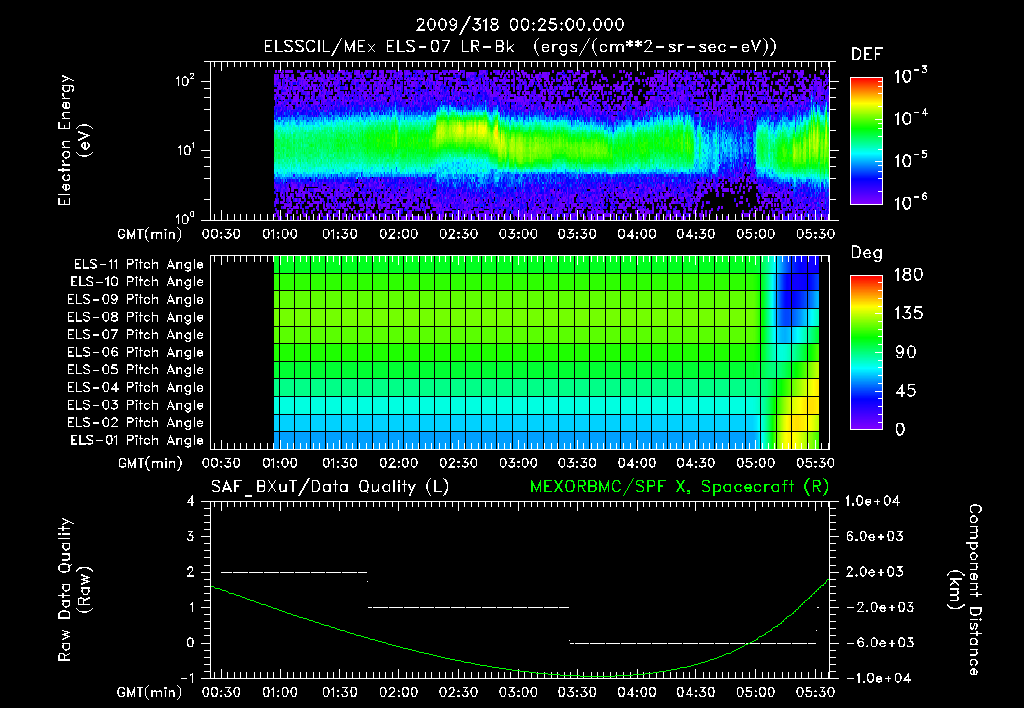Select the ELS-04 Pitch Angle row label
Screen dimensions: 1024x708
(x=135, y=387)
